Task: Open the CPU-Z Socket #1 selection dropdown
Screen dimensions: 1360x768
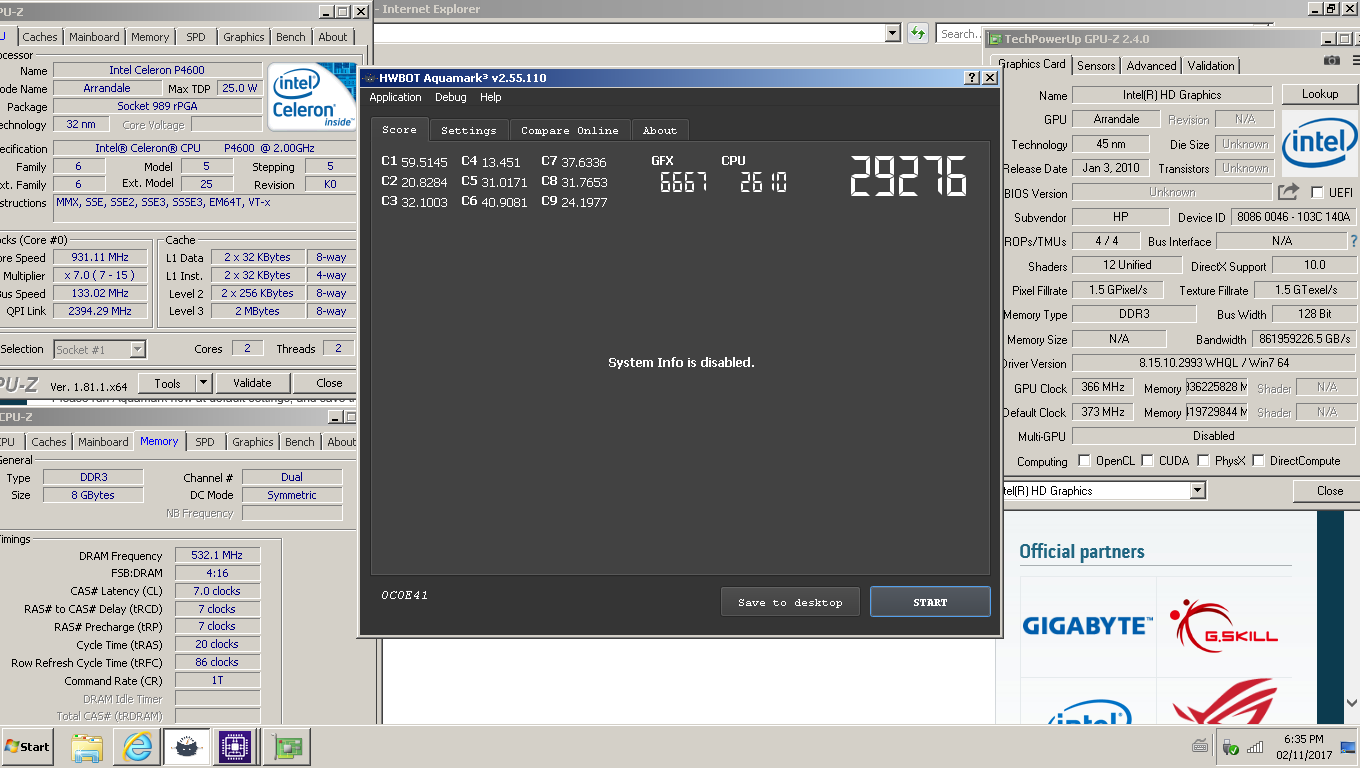Action: click(x=138, y=349)
